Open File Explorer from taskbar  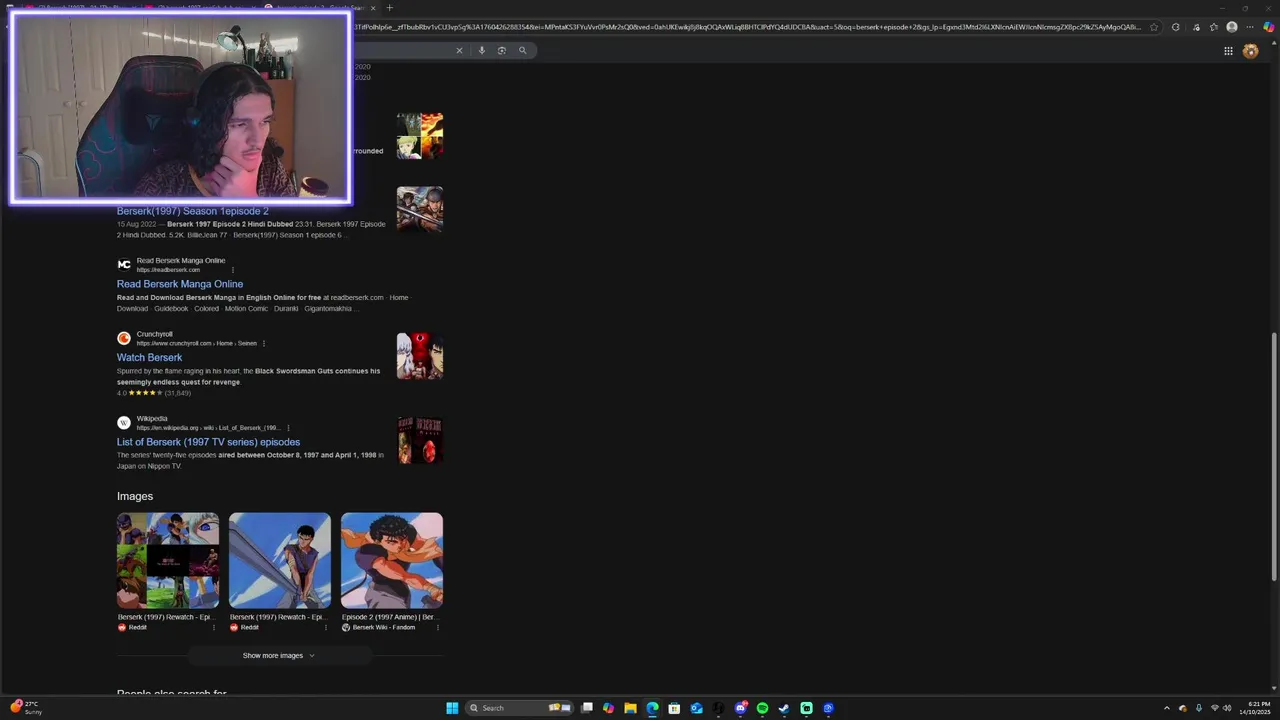[x=630, y=708]
